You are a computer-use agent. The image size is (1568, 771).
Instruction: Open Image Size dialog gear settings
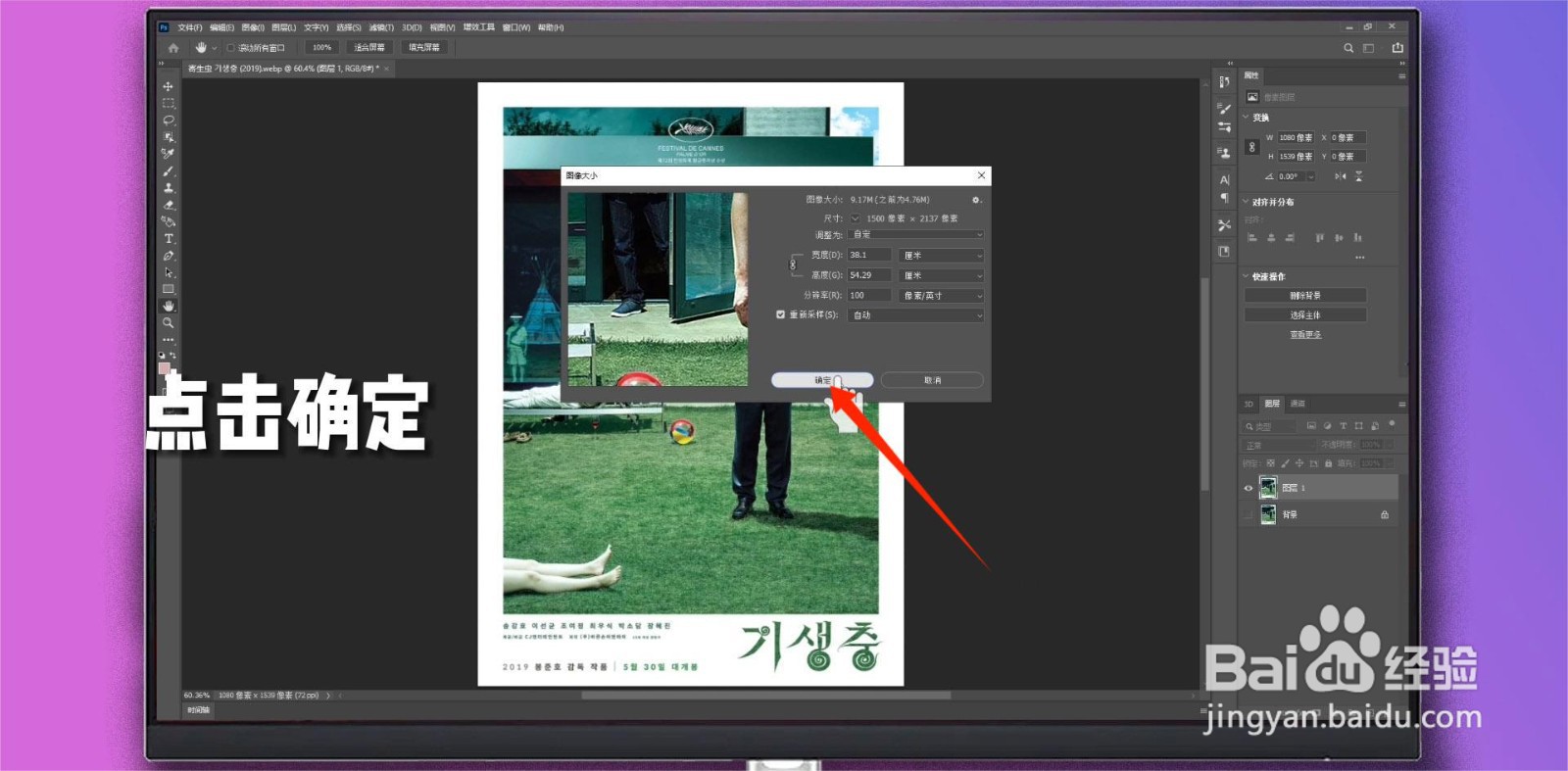click(975, 200)
